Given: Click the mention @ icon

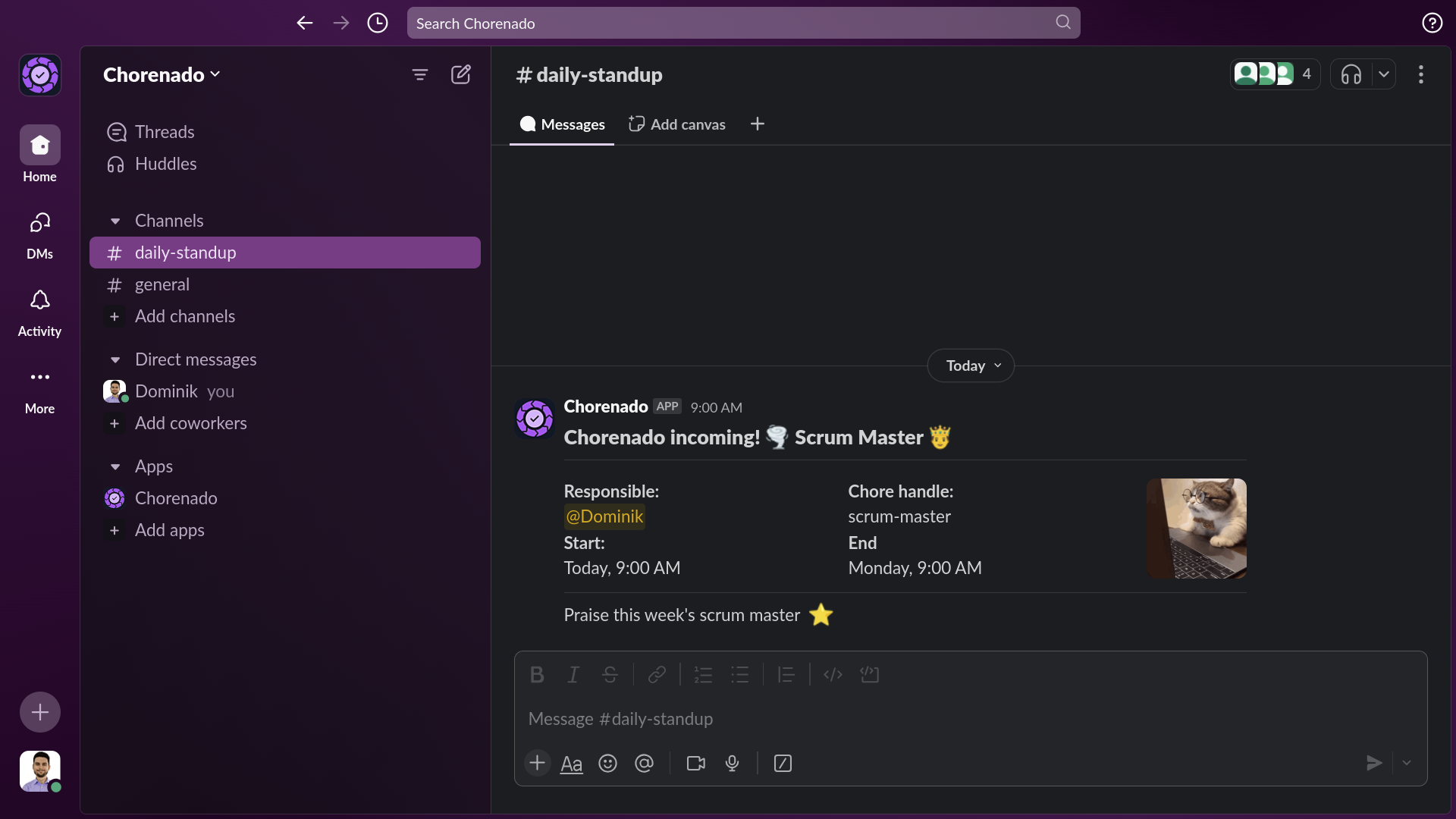Looking at the screenshot, I should [x=644, y=763].
